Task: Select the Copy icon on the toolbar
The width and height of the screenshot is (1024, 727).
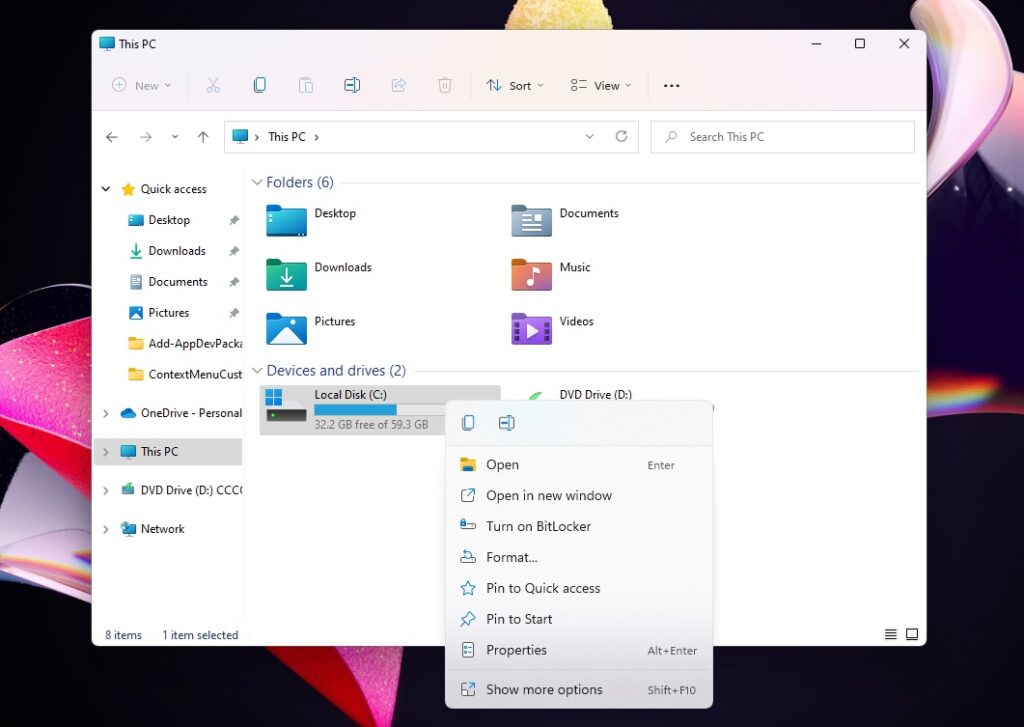Action: pyautogui.click(x=259, y=85)
